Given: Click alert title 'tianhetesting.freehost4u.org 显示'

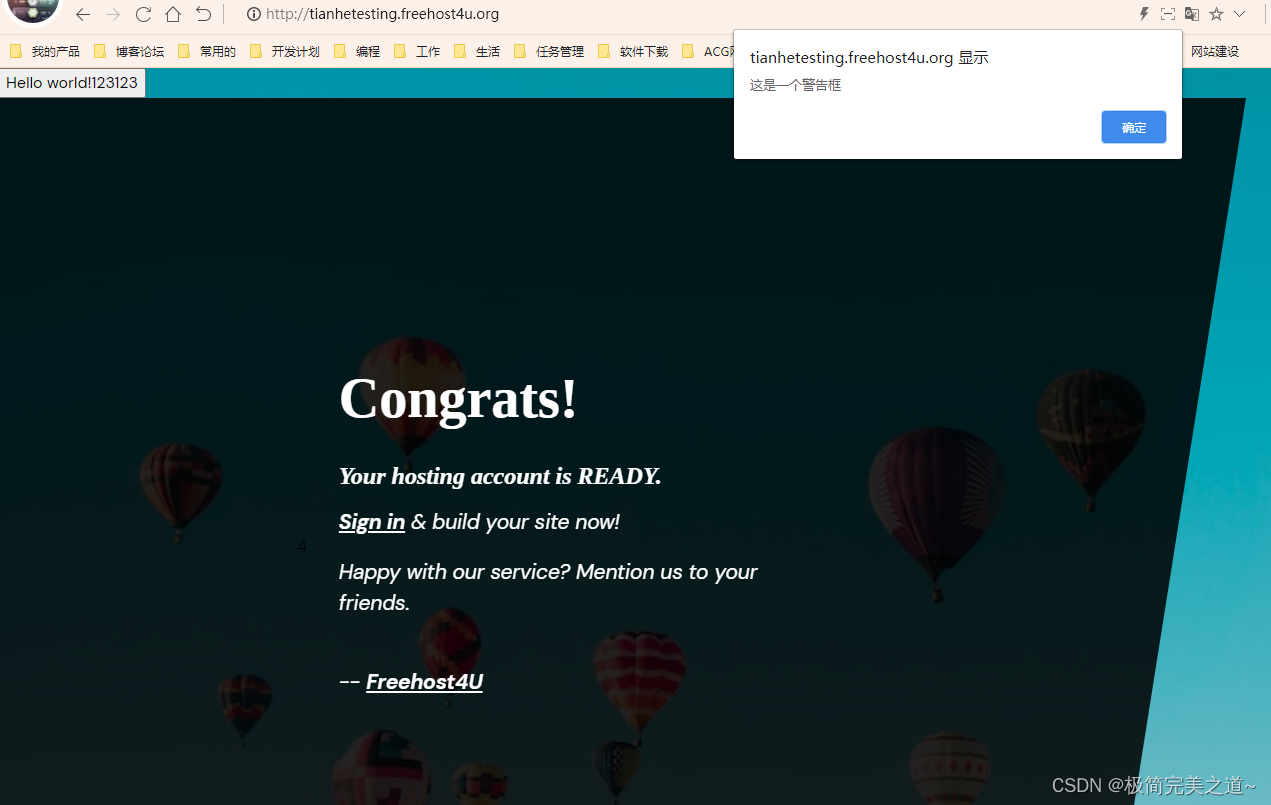Looking at the screenshot, I should 869,58.
